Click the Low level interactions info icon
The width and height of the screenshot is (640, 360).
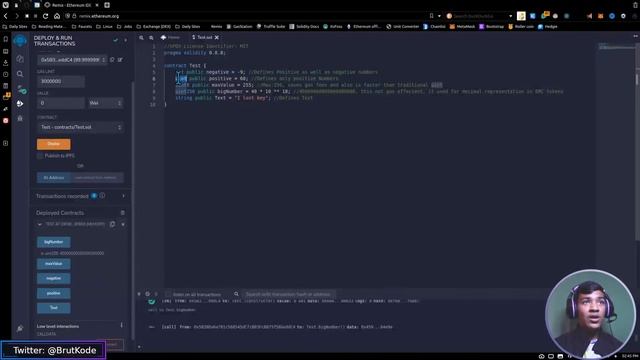tap(121, 325)
